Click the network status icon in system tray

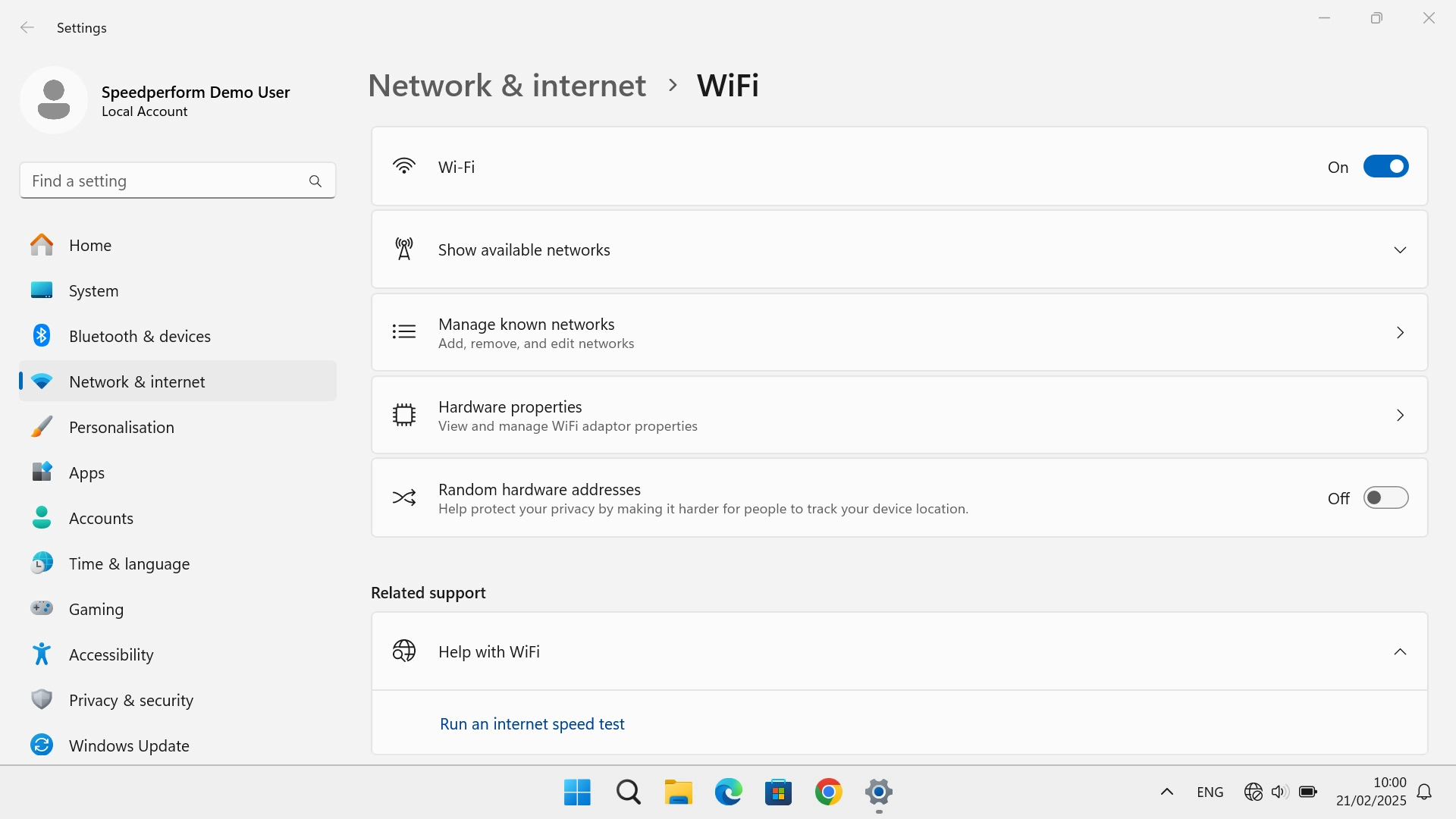point(1253,791)
